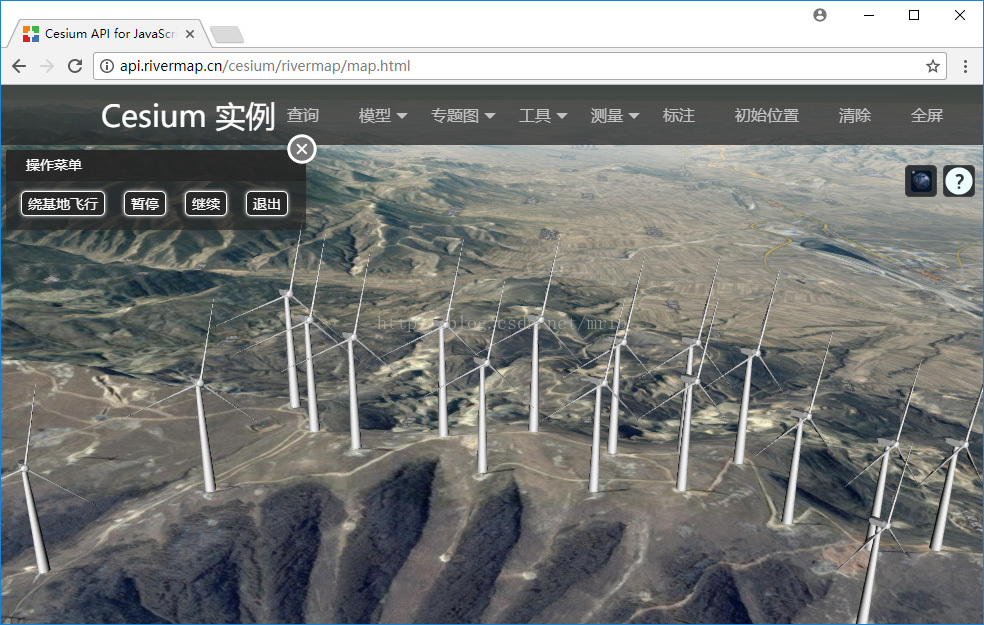
Task: View site information icon in address bar
Action: tap(107, 66)
